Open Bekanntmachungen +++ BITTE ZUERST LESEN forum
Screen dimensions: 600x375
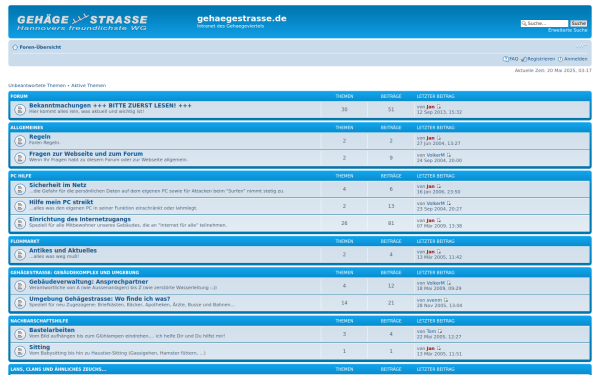tap(110, 106)
